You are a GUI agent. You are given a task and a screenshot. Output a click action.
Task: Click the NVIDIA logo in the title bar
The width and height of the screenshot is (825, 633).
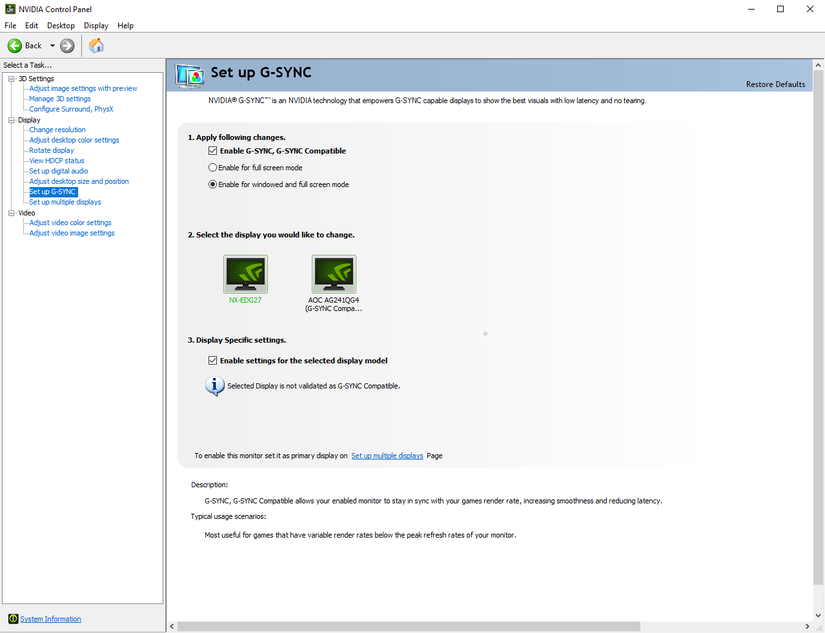click(9, 9)
